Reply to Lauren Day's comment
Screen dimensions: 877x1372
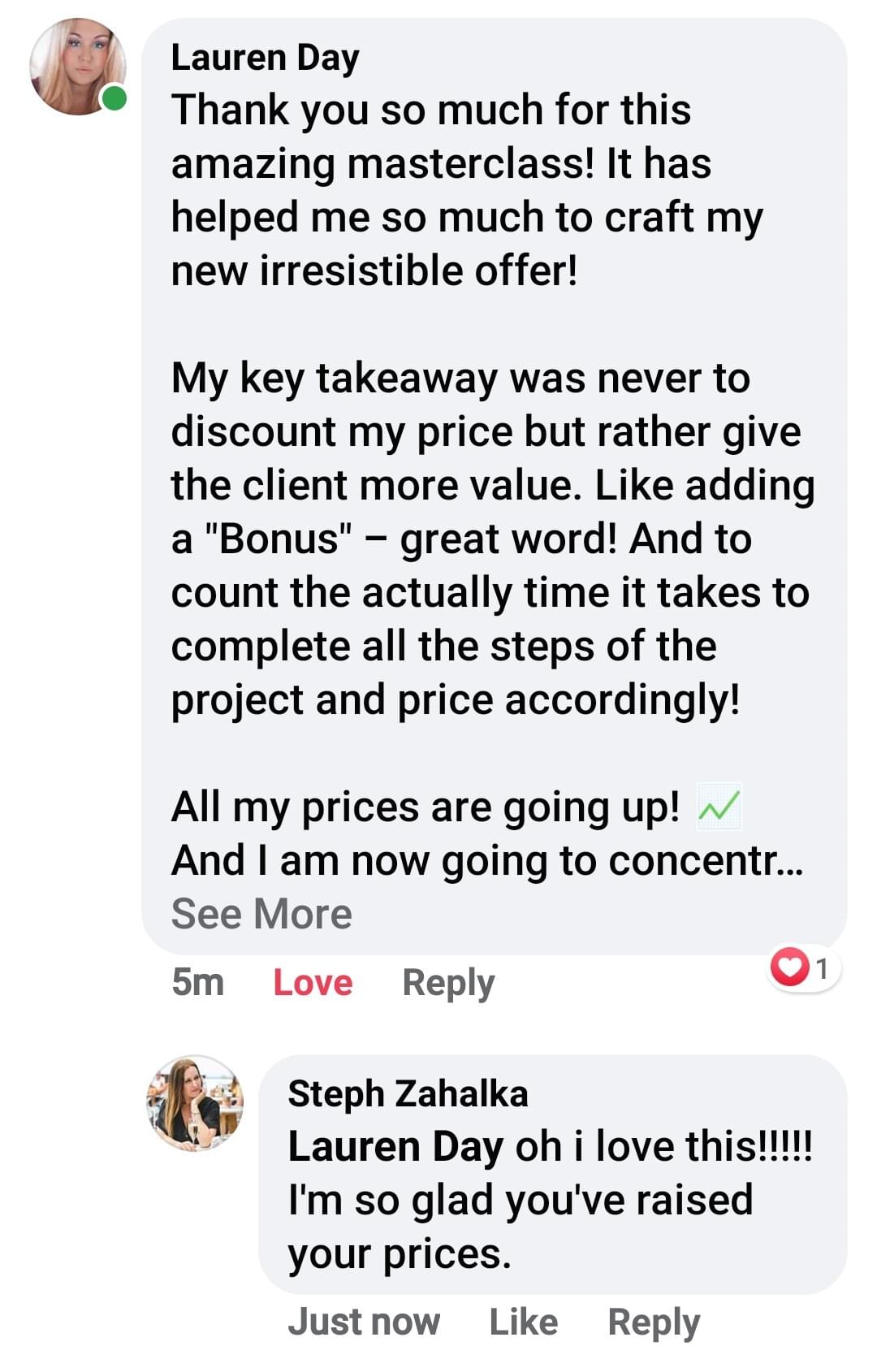pos(448,983)
